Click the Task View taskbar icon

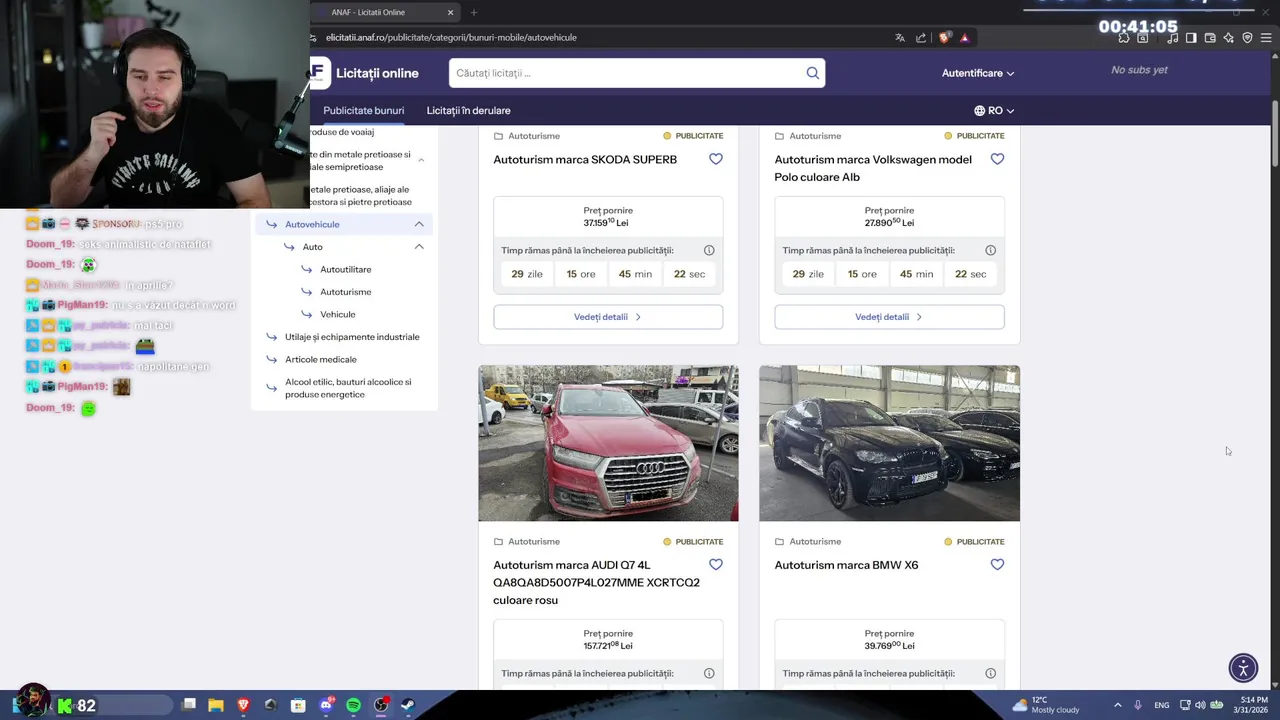[189, 705]
